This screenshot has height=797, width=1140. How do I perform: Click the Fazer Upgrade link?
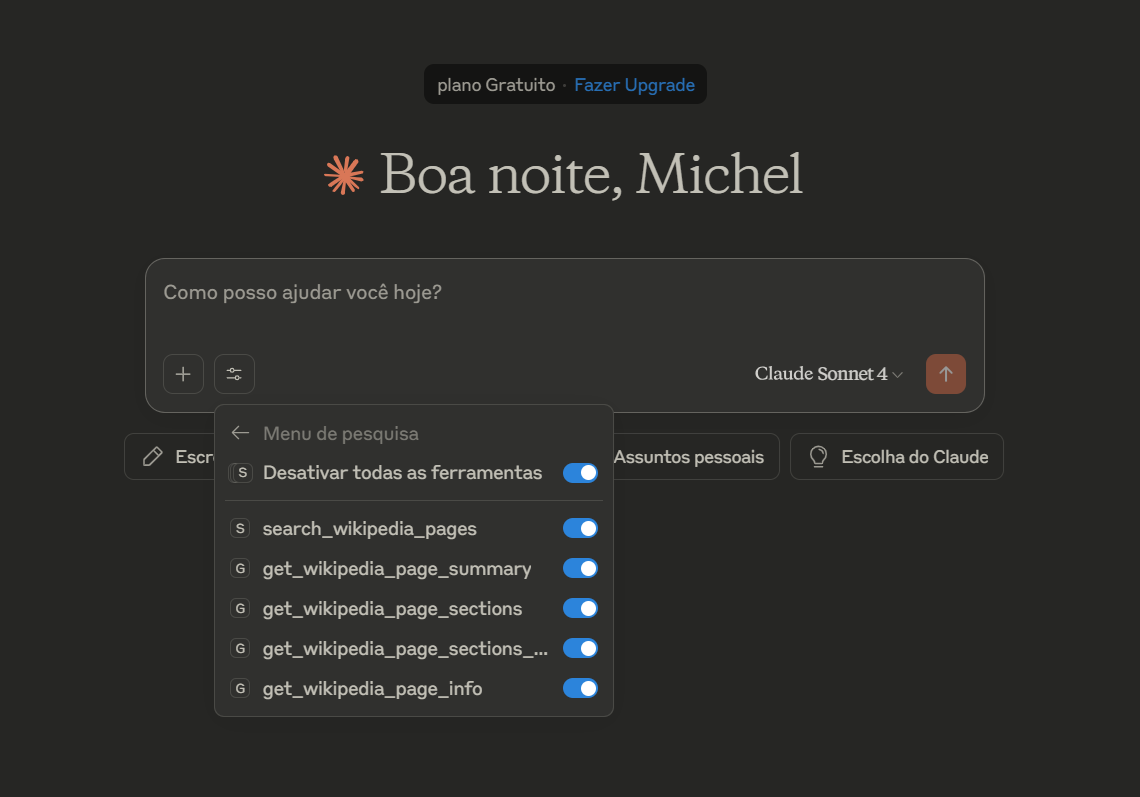click(634, 85)
